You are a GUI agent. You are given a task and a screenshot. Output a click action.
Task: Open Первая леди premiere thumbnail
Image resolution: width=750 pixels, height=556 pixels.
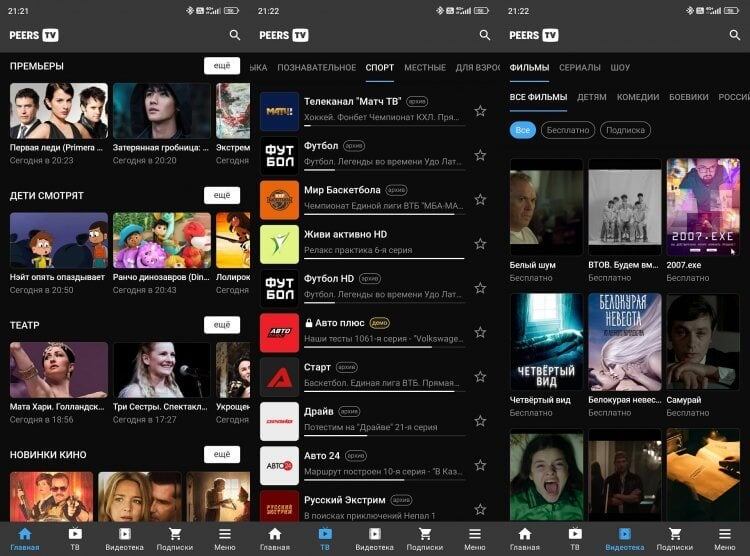[x=59, y=111]
